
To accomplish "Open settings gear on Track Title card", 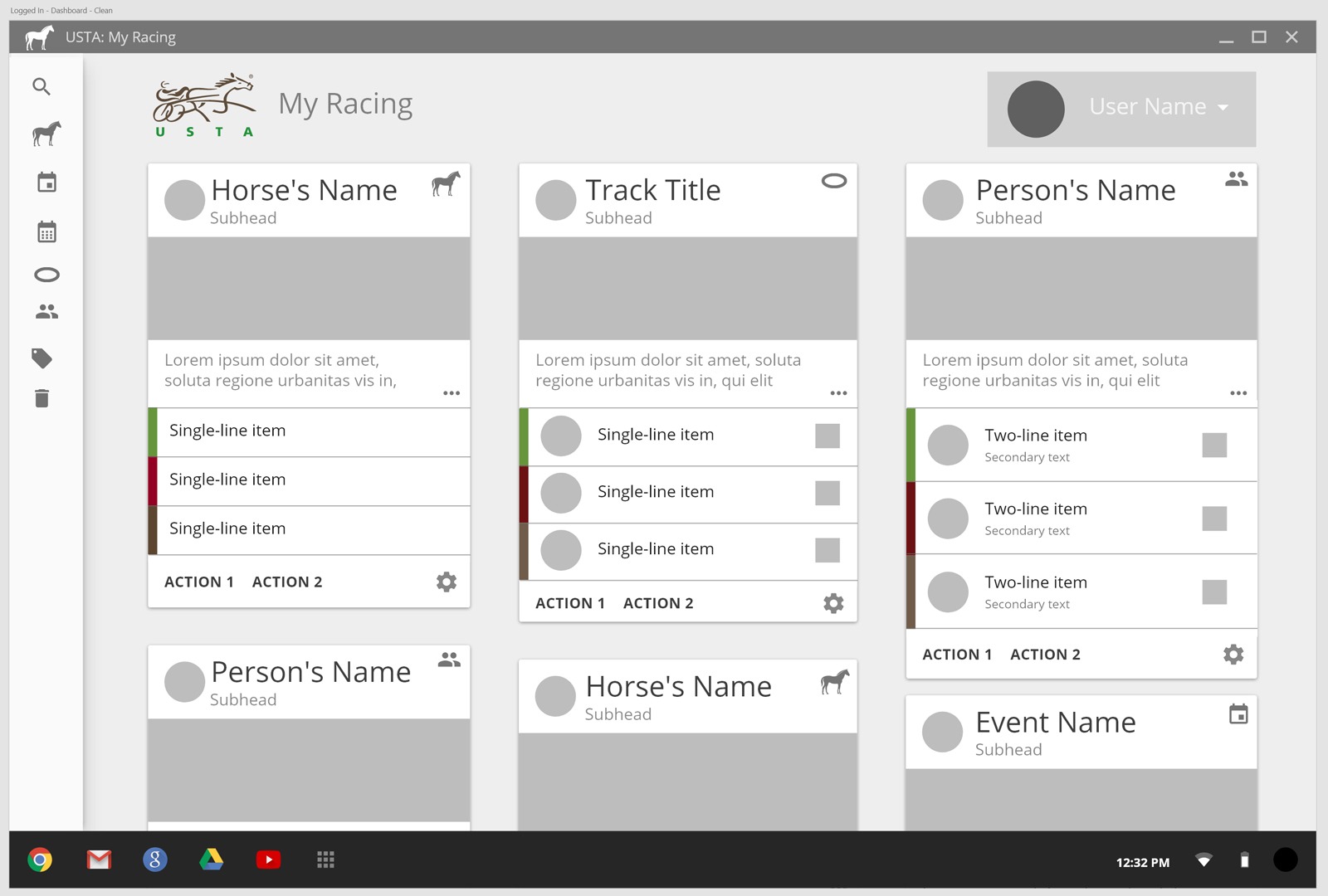I will coord(833,603).
